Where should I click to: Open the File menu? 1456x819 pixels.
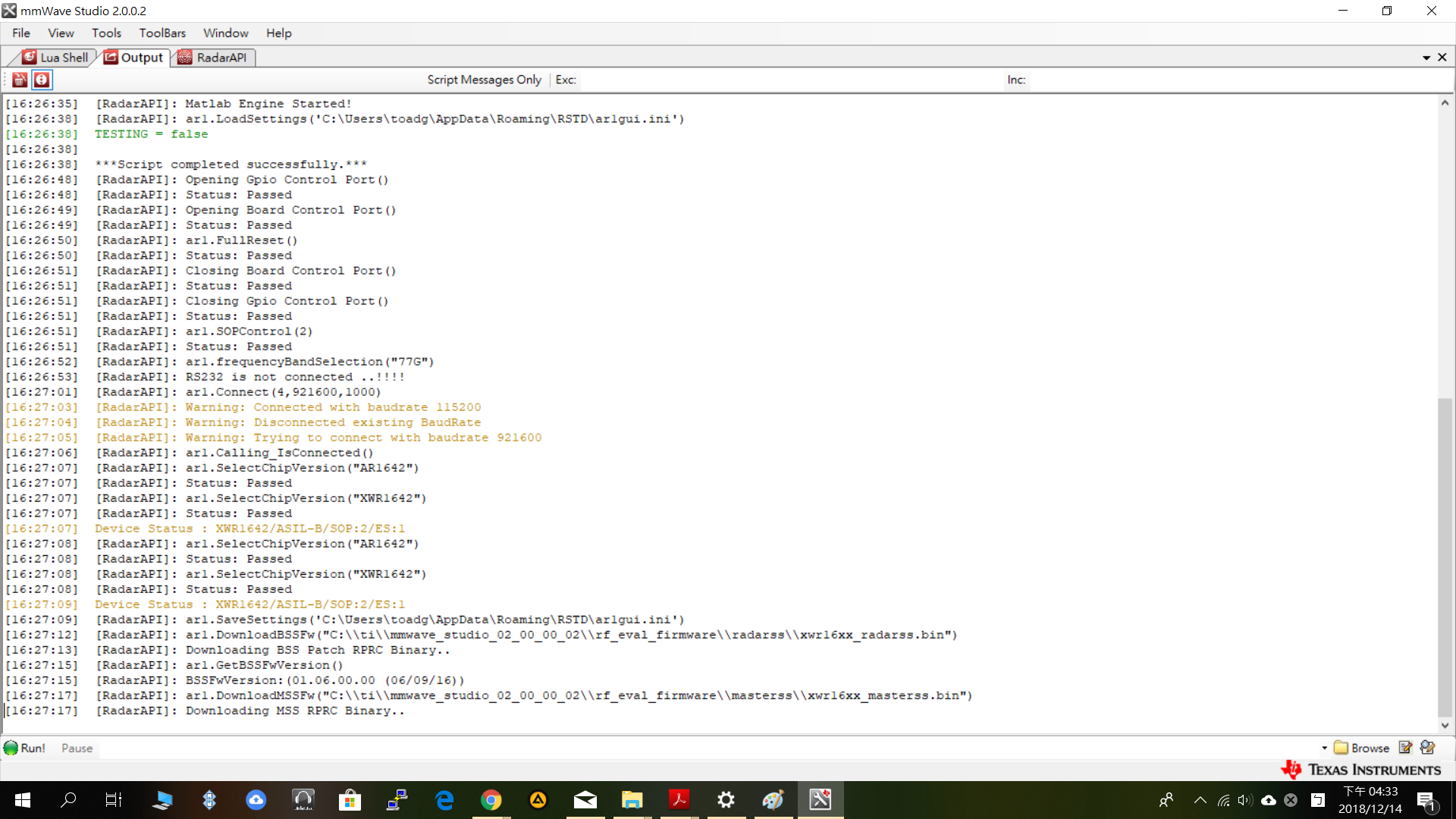click(21, 33)
